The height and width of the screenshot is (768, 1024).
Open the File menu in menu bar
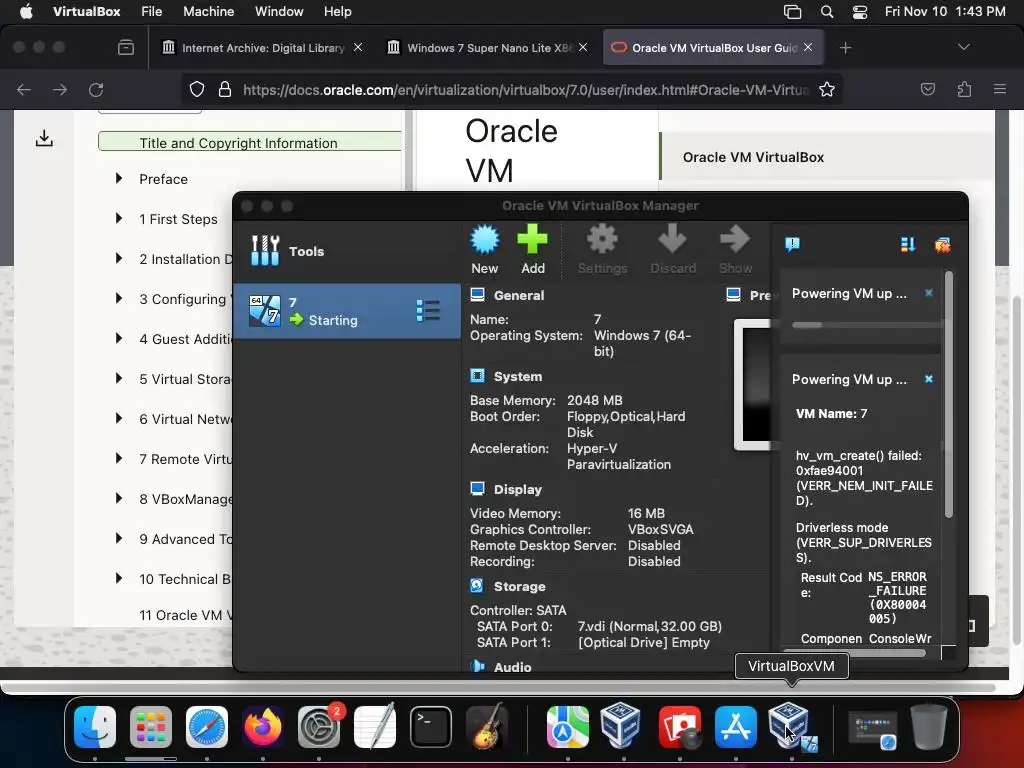tap(152, 11)
